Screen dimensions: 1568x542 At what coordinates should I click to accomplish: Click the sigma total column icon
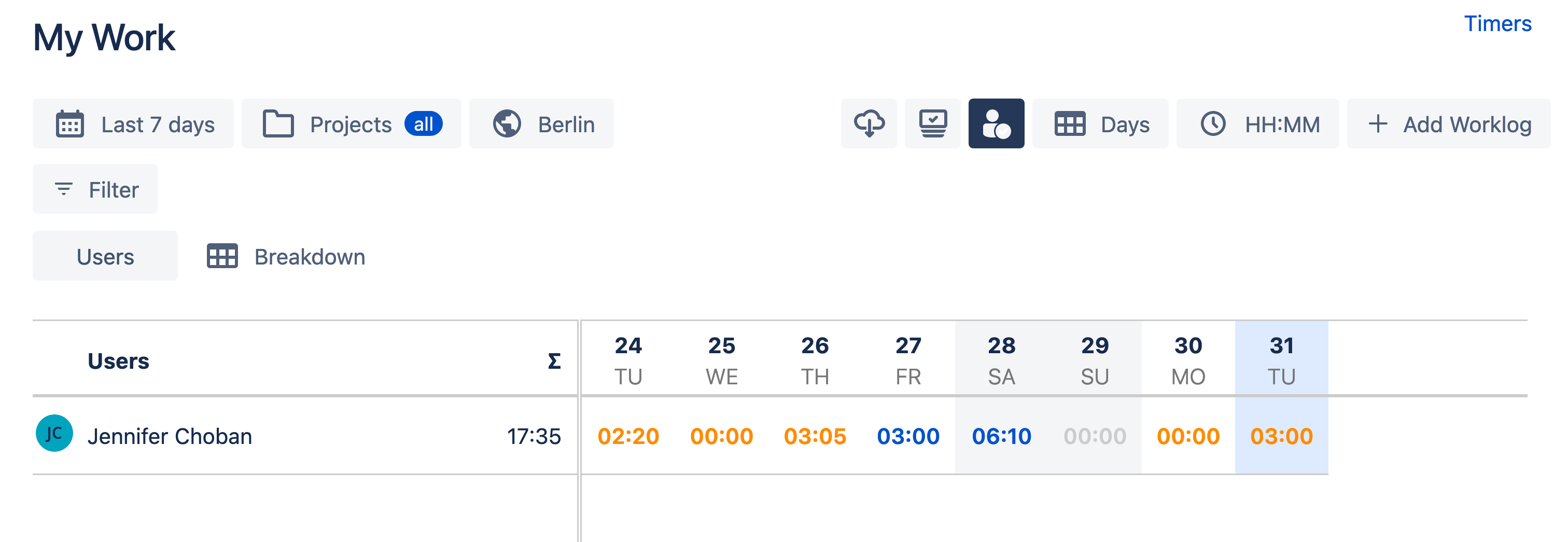coord(553,361)
